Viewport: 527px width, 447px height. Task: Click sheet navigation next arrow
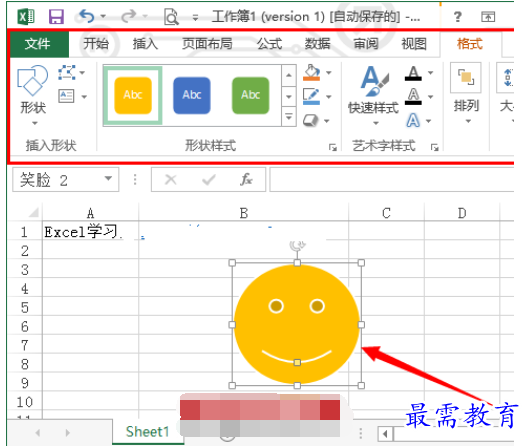click(68, 433)
